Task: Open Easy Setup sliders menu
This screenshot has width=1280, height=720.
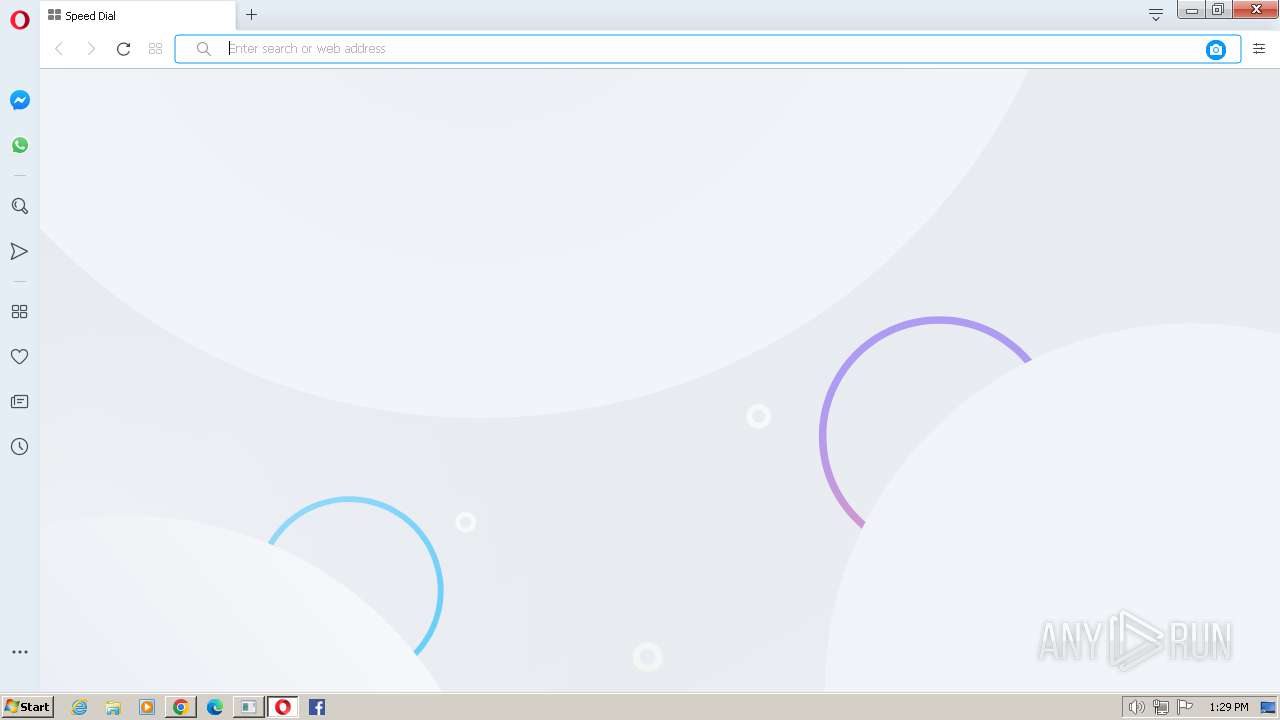Action: [x=1259, y=48]
